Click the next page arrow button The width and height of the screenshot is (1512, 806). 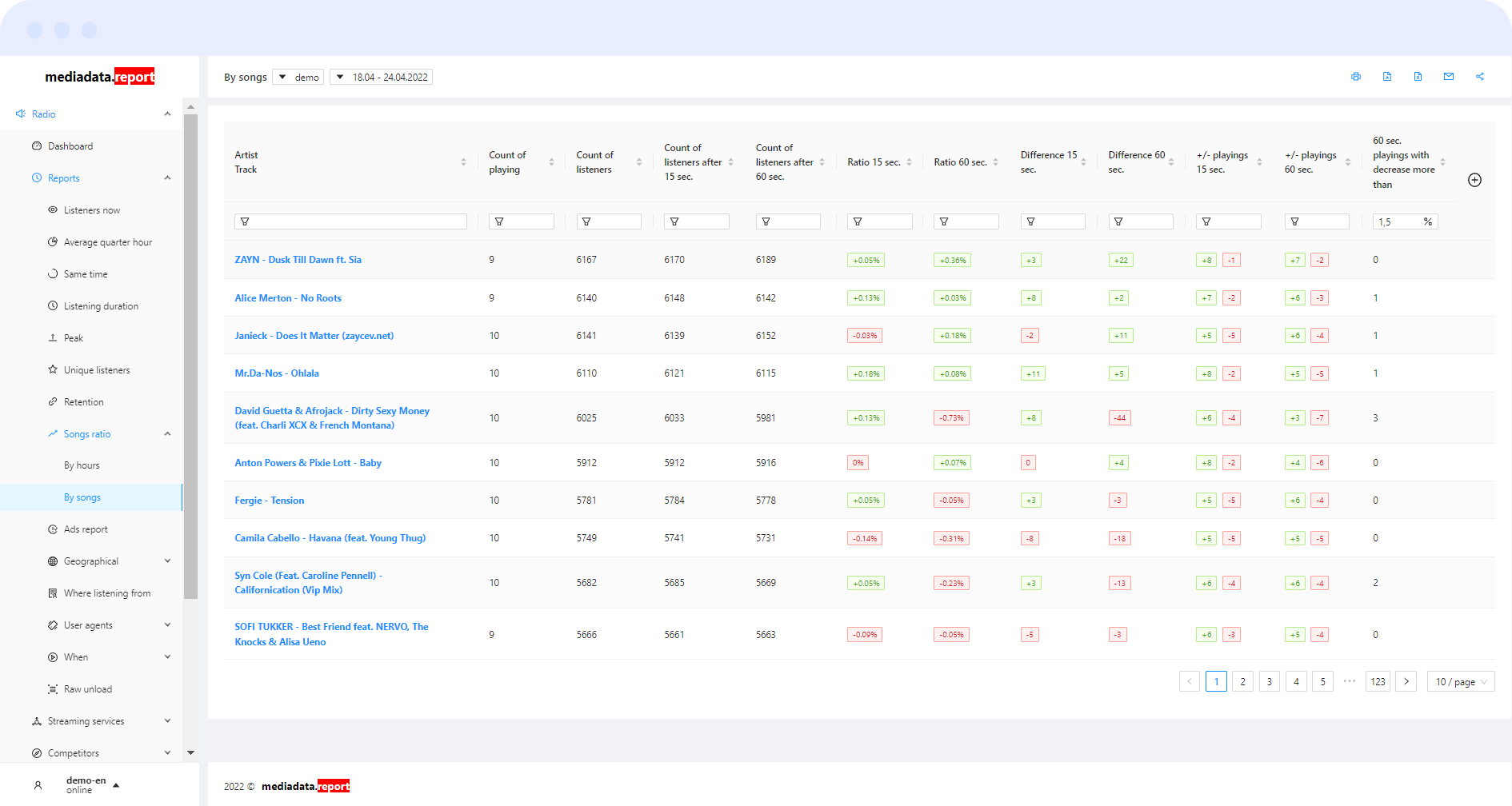1406,682
